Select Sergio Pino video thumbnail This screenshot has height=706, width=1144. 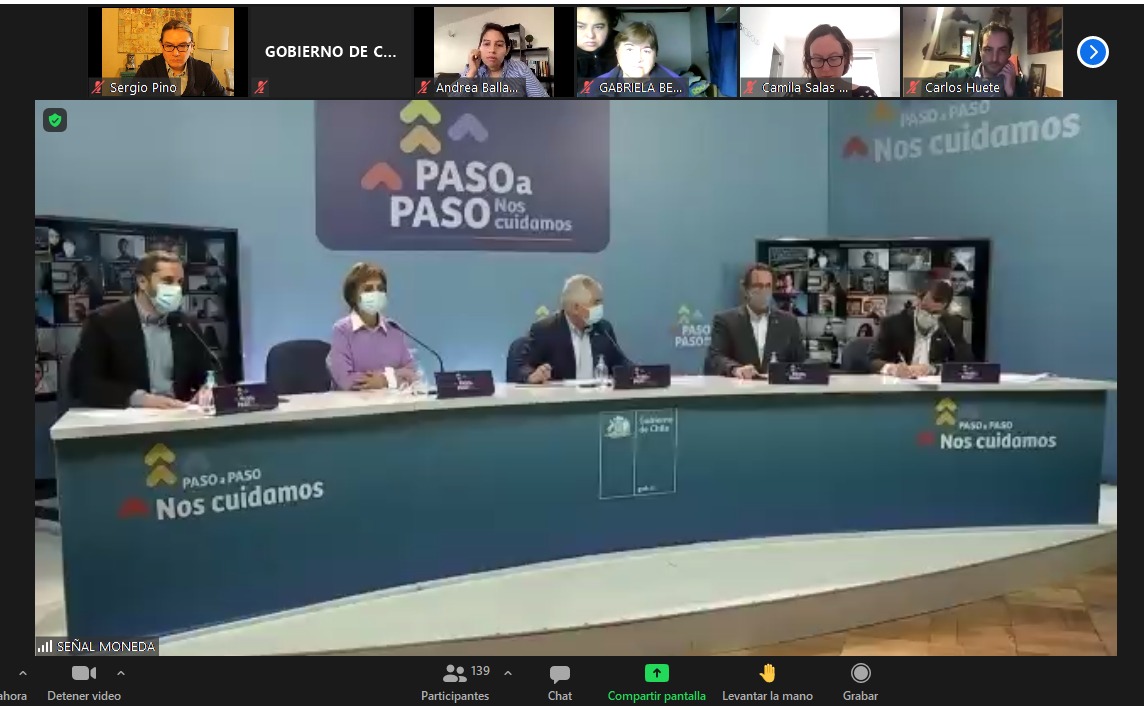(x=168, y=52)
